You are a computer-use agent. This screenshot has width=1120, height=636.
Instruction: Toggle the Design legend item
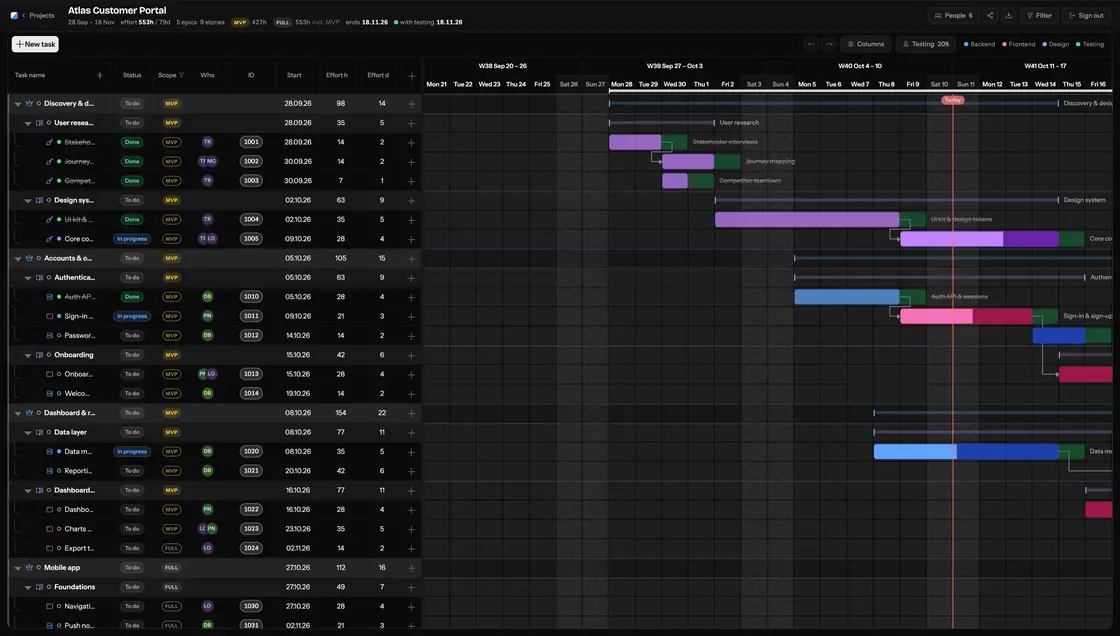[1056, 44]
